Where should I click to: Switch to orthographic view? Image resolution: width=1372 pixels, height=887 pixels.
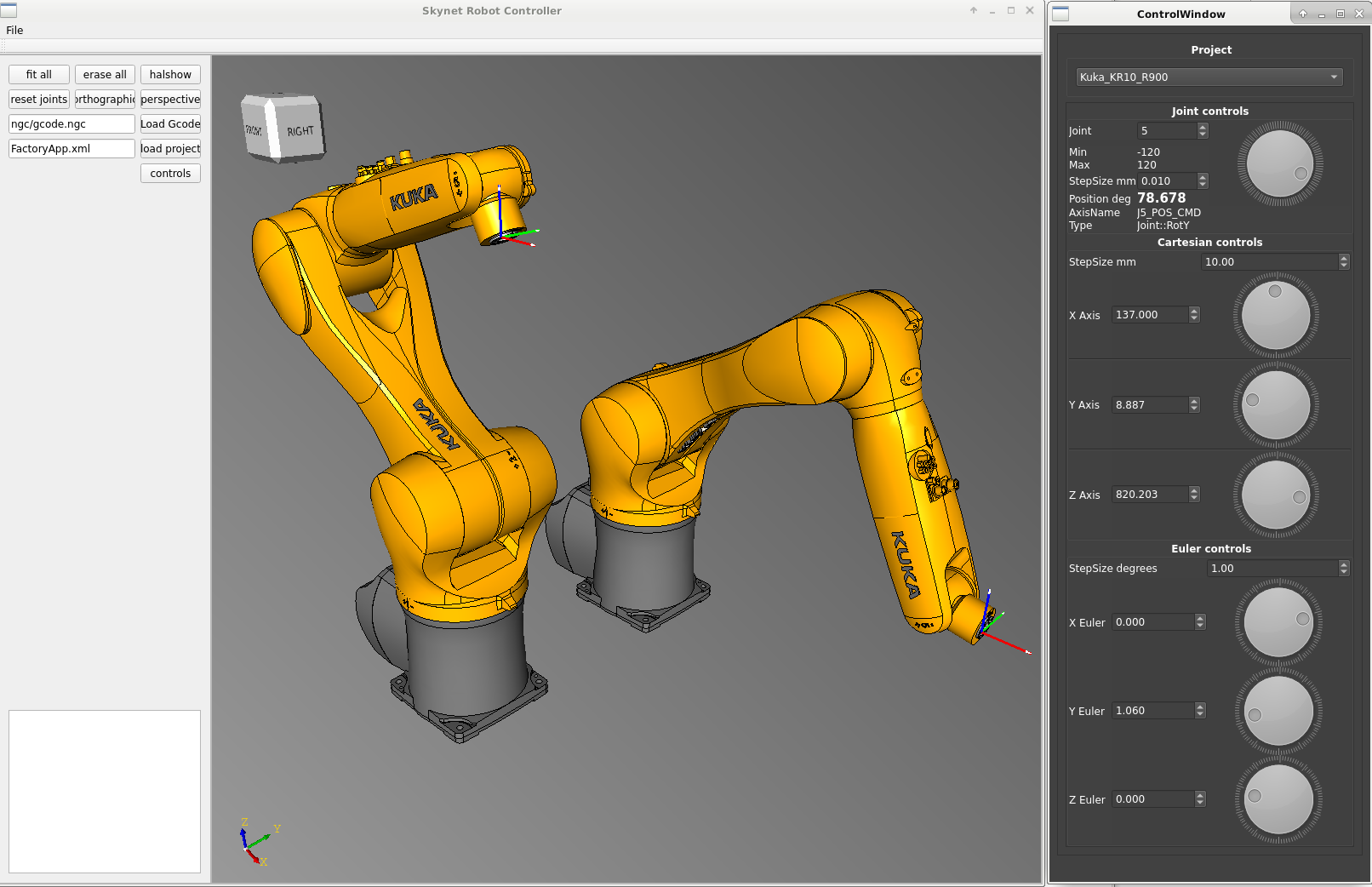[x=105, y=100]
